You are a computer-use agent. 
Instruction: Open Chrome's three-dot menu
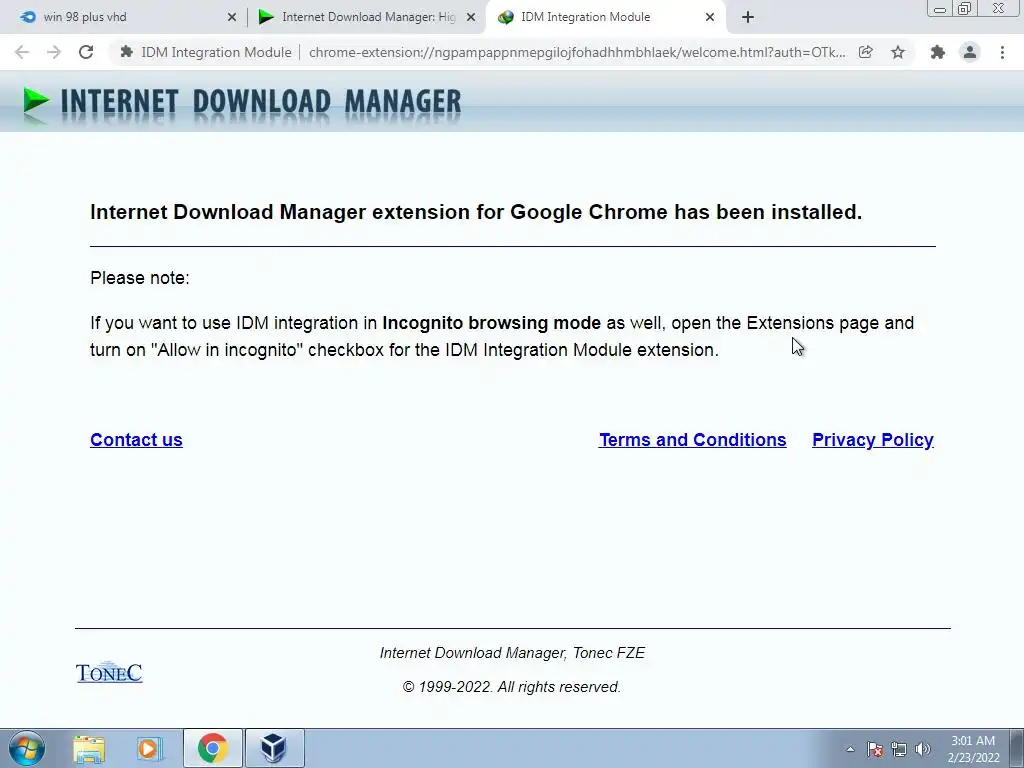point(1002,52)
